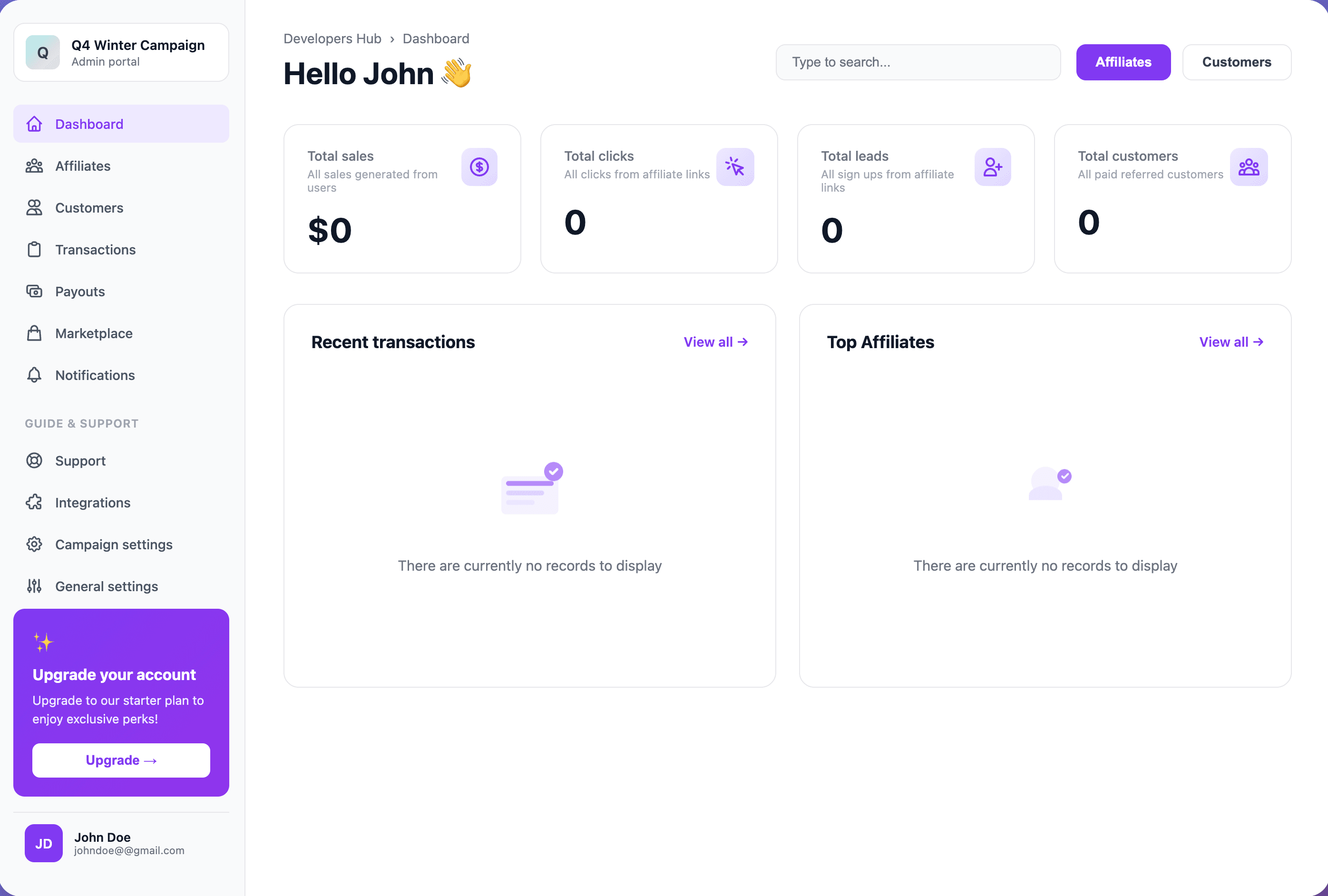Click the Total clicks cursor icon

coord(735,167)
